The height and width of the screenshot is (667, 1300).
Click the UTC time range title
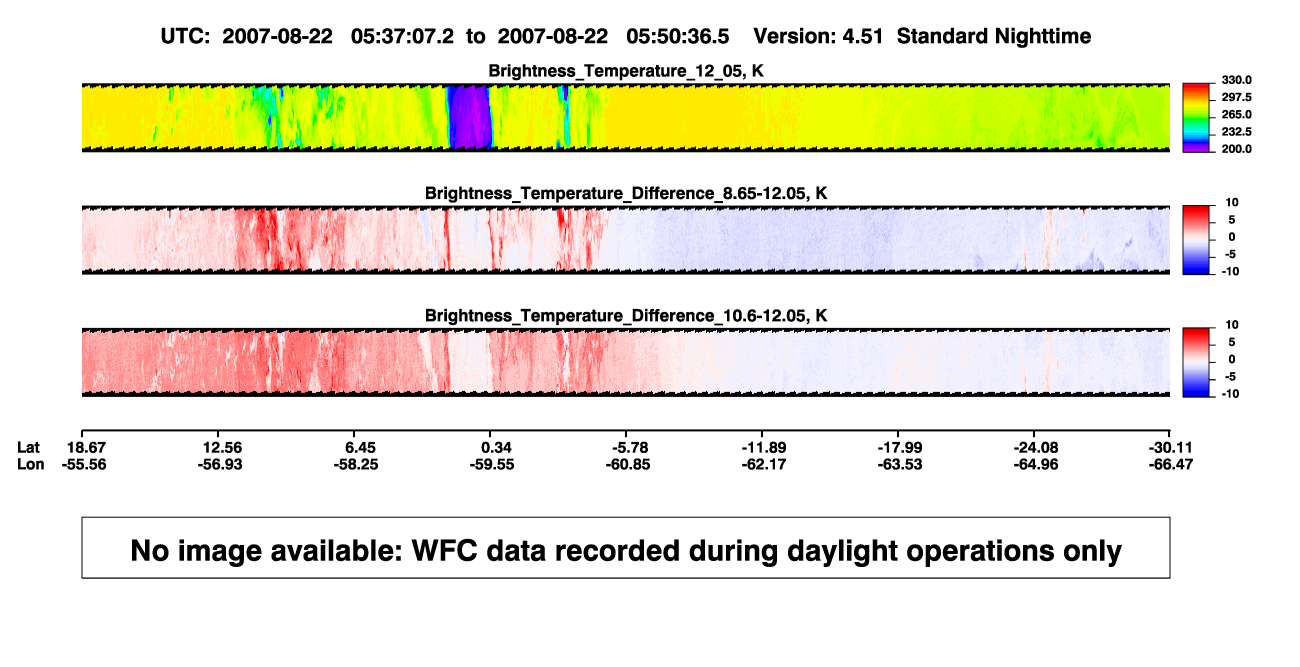coord(626,36)
